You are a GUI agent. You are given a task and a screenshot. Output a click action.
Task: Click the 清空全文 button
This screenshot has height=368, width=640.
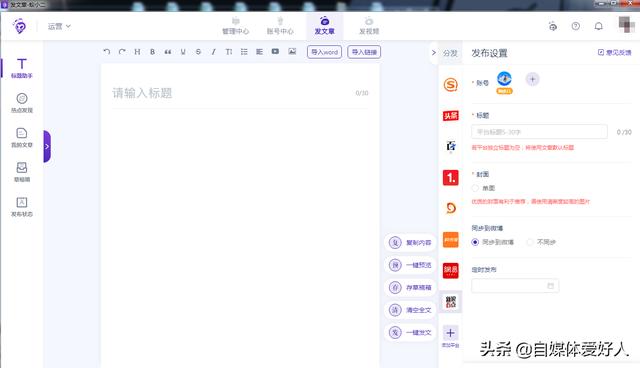[410, 310]
